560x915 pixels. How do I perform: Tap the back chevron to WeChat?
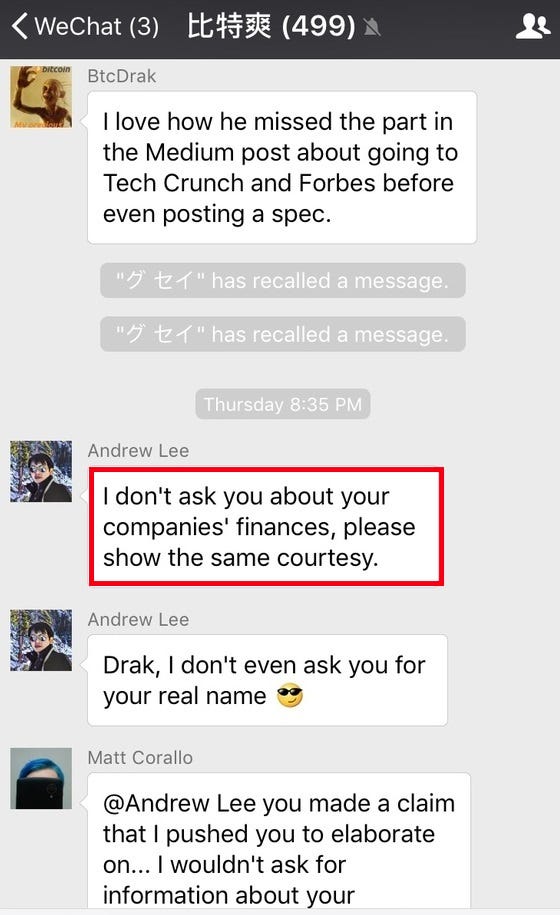click(20, 26)
